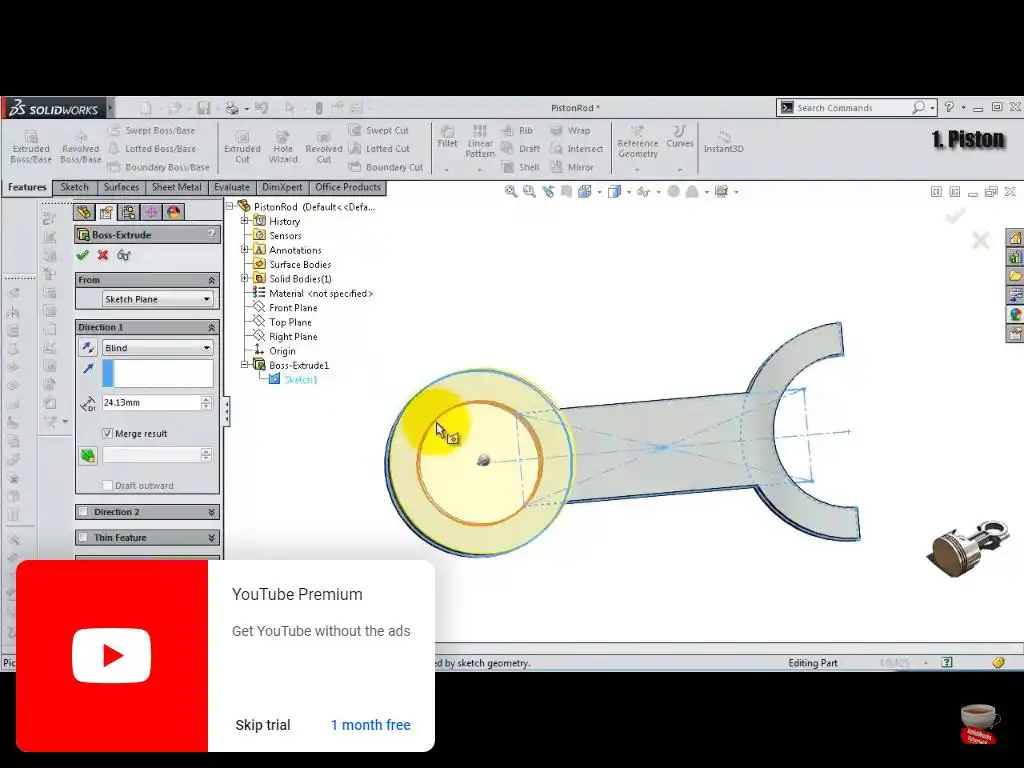Enable the Direction 2 checkbox
The width and height of the screenshot is (1024, 768).
(83, 512)
